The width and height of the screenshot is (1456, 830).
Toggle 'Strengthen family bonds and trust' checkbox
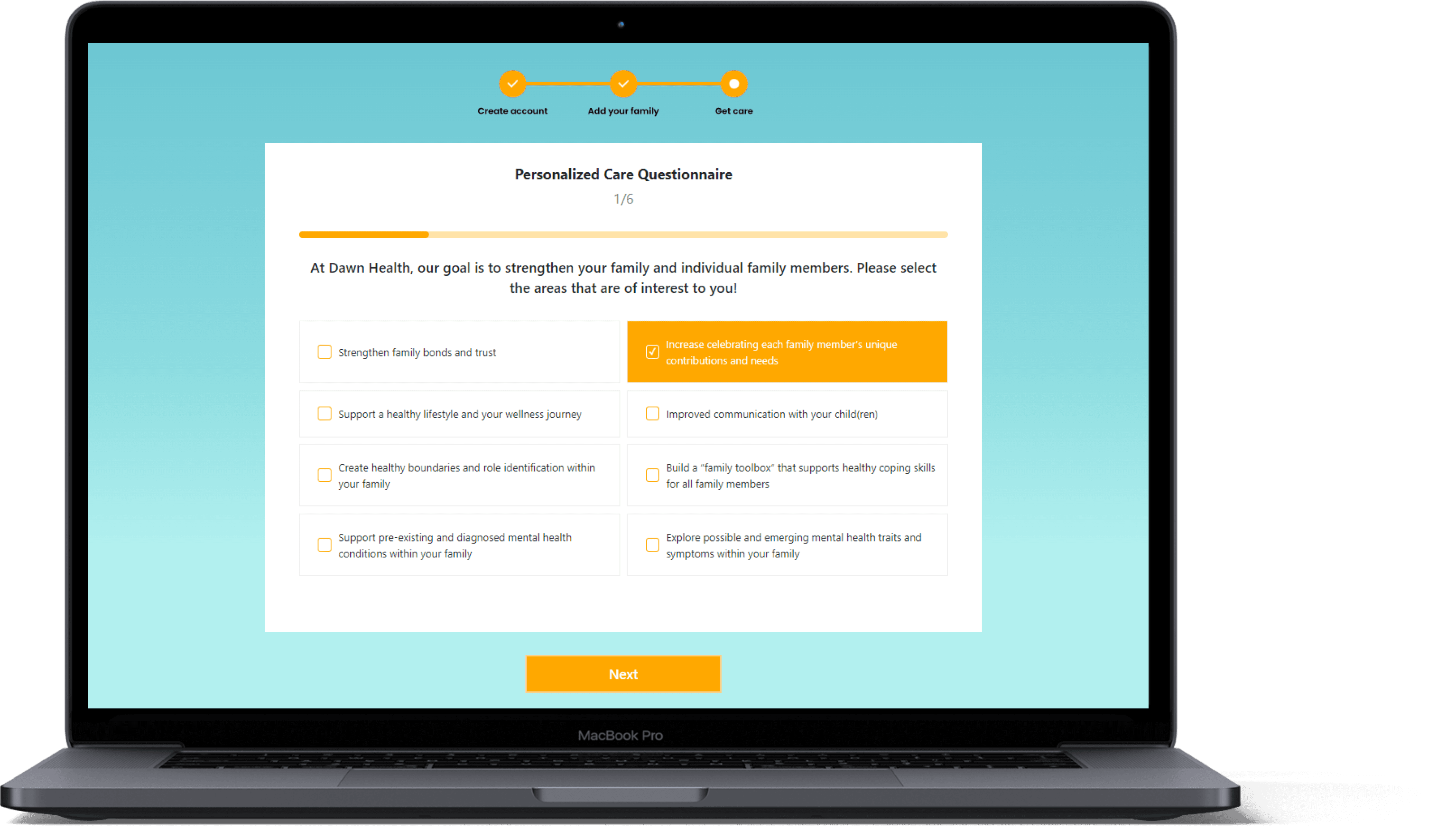[325, 352]
